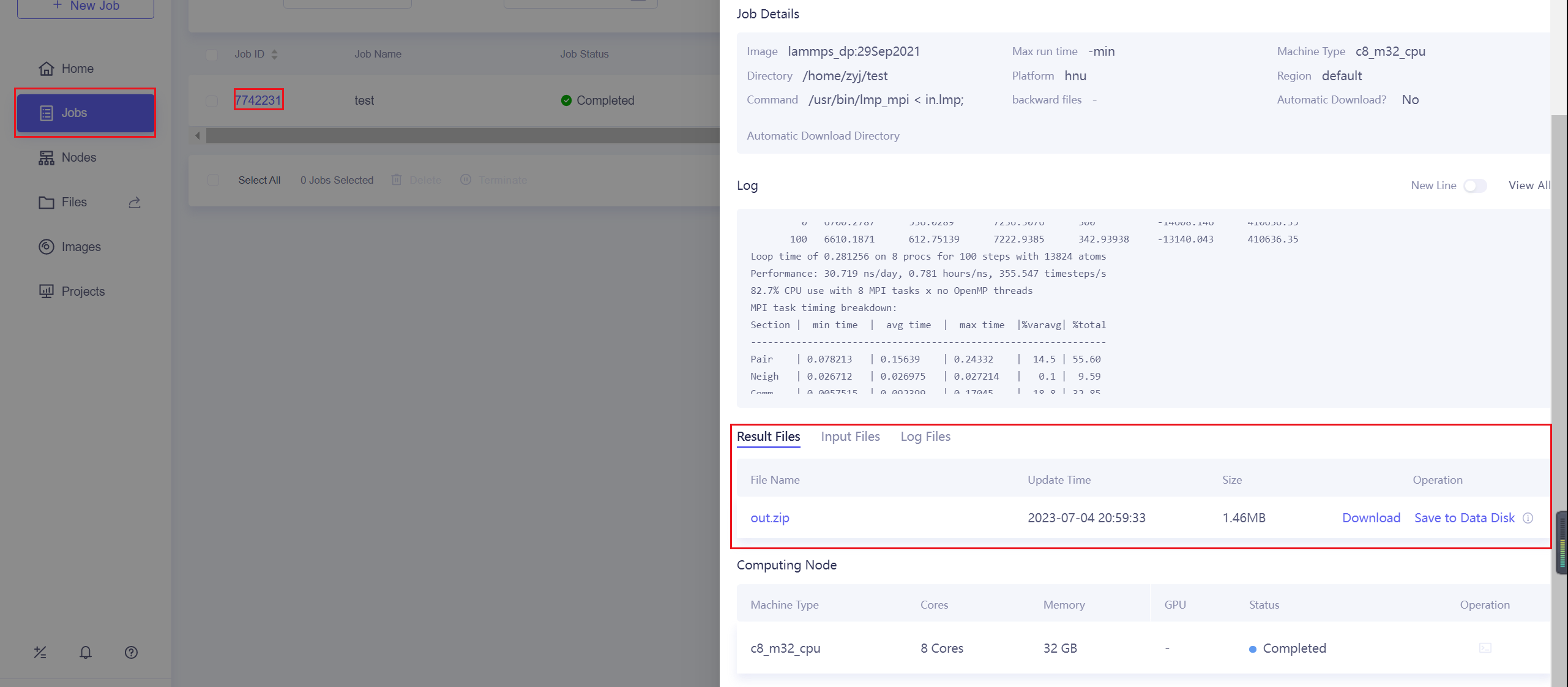Click the left arrow of horizontal scrollbar
Viewport: 1568px width, 687px height.
click(198, 136)
